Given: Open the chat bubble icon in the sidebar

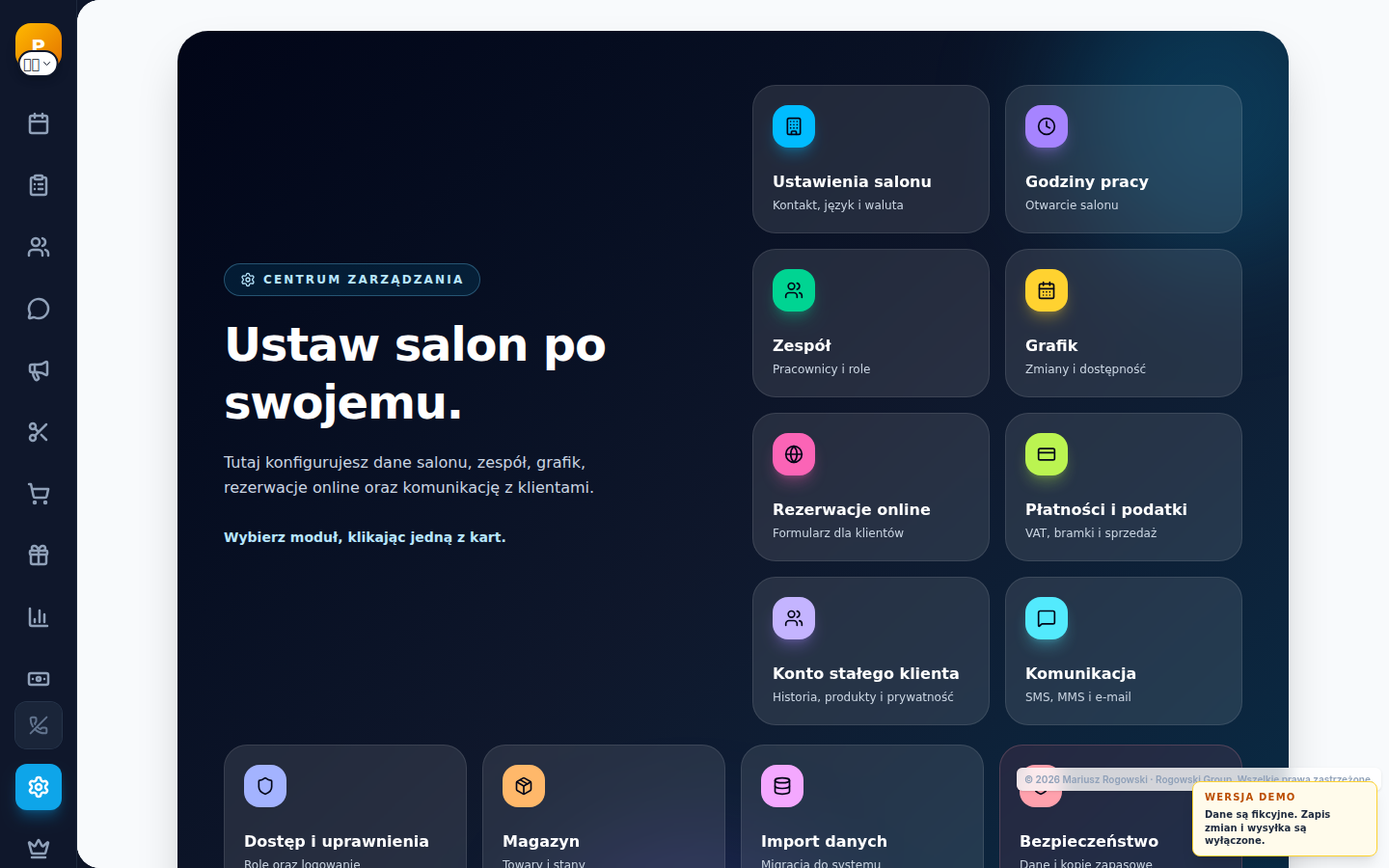Looking at the screenshot, I should pyautogui.click(x=39, y=309).
